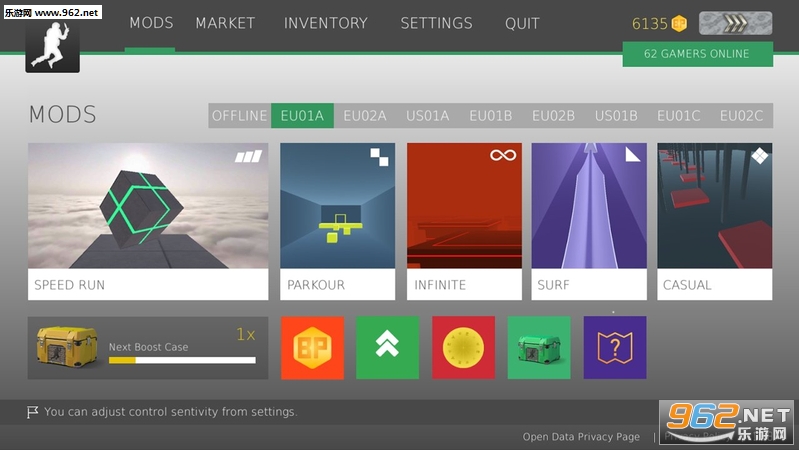Click the MODS section heading
Viewport: 799px width, 450px height.
62,115
